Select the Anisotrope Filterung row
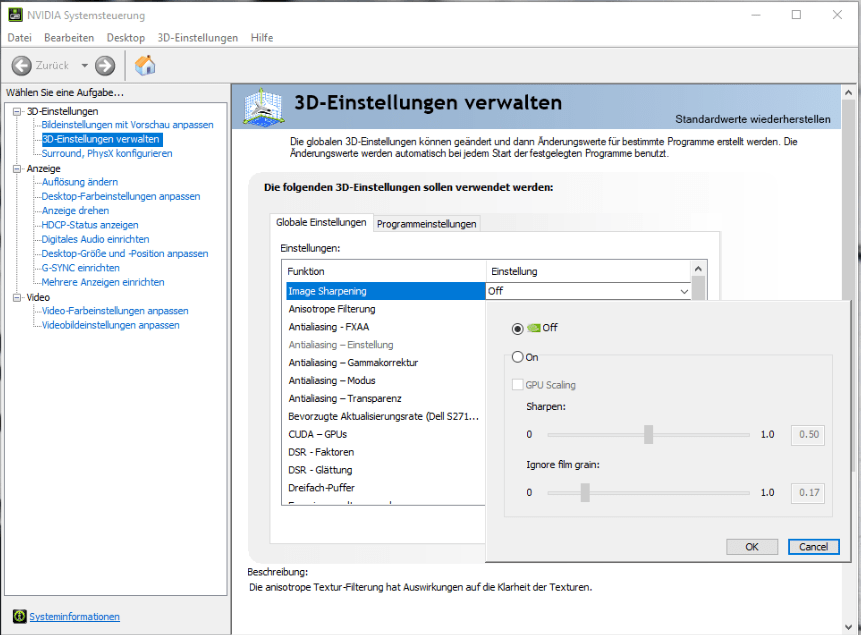Image resolution: width=861 pixels, height=635 pixels. (x=385, y=309)
